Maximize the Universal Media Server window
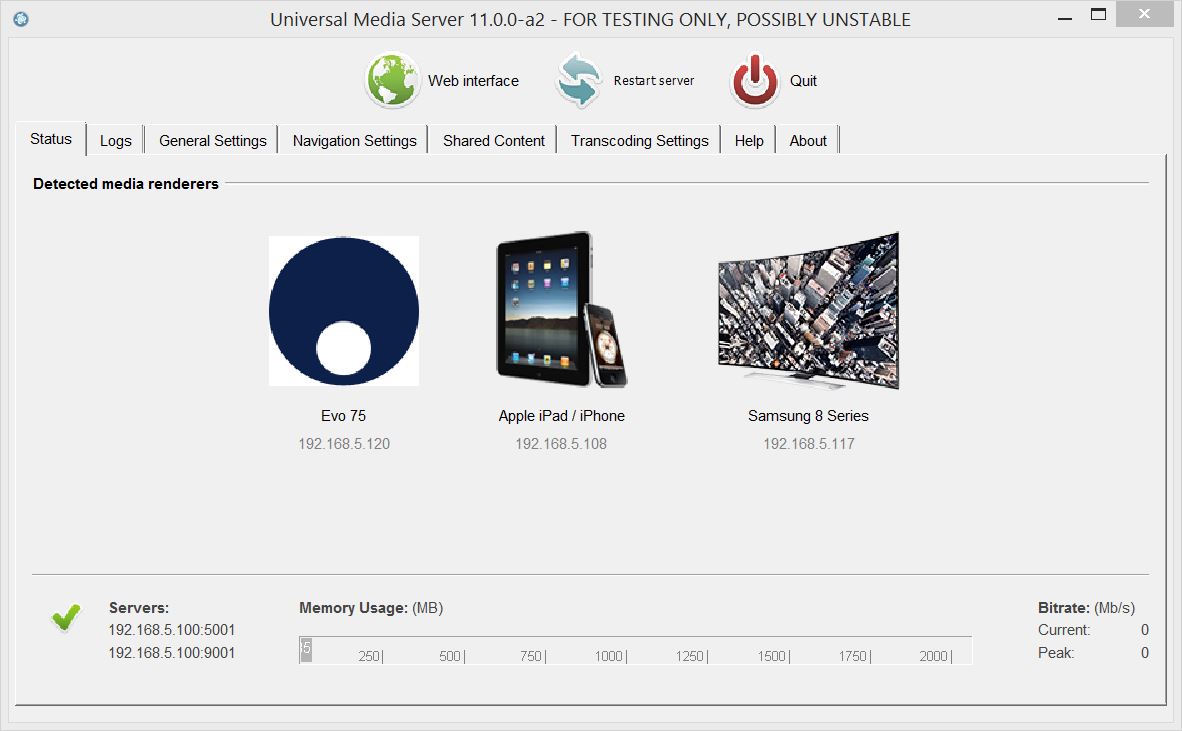This screenshot has height=731, width=1182. click(1098, 14)
